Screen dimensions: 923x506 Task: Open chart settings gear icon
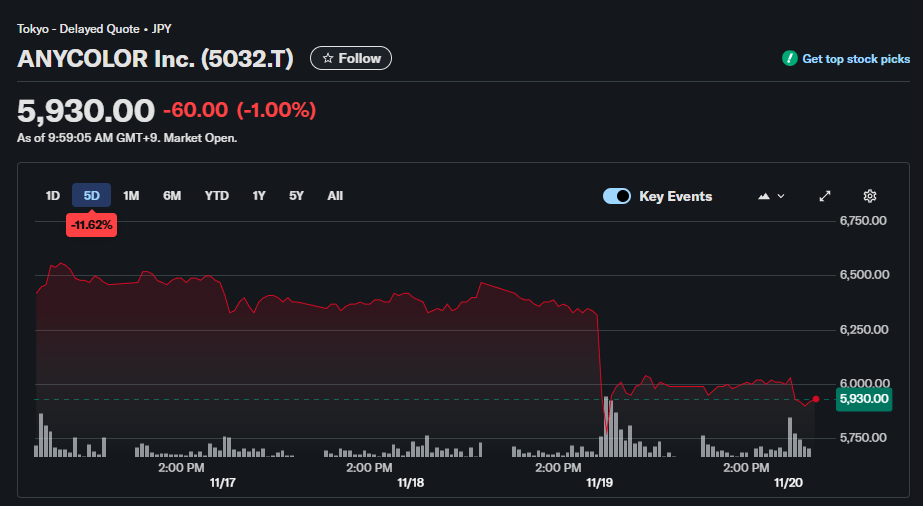869,196
